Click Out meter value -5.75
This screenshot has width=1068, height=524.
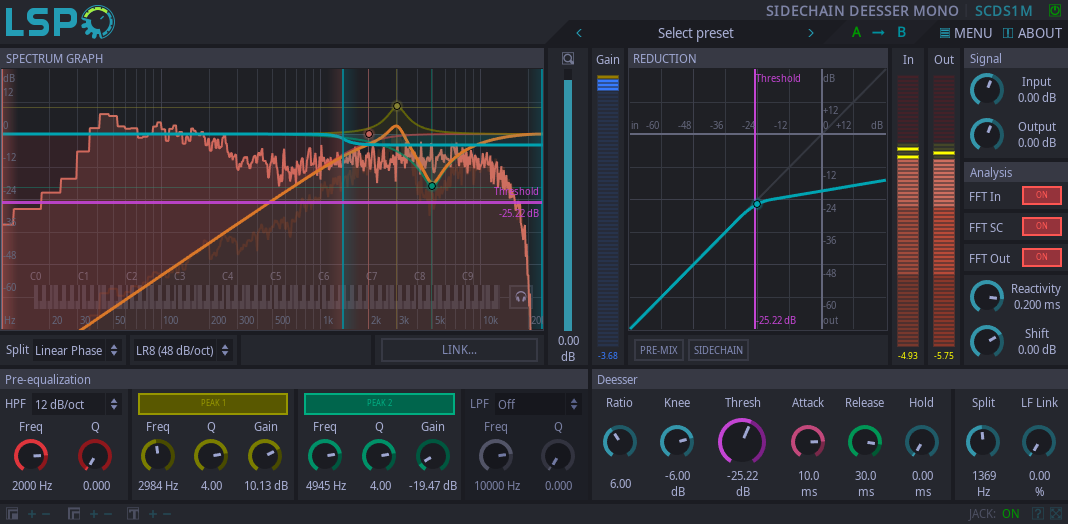pyautogui.click(x=943, y=355)
